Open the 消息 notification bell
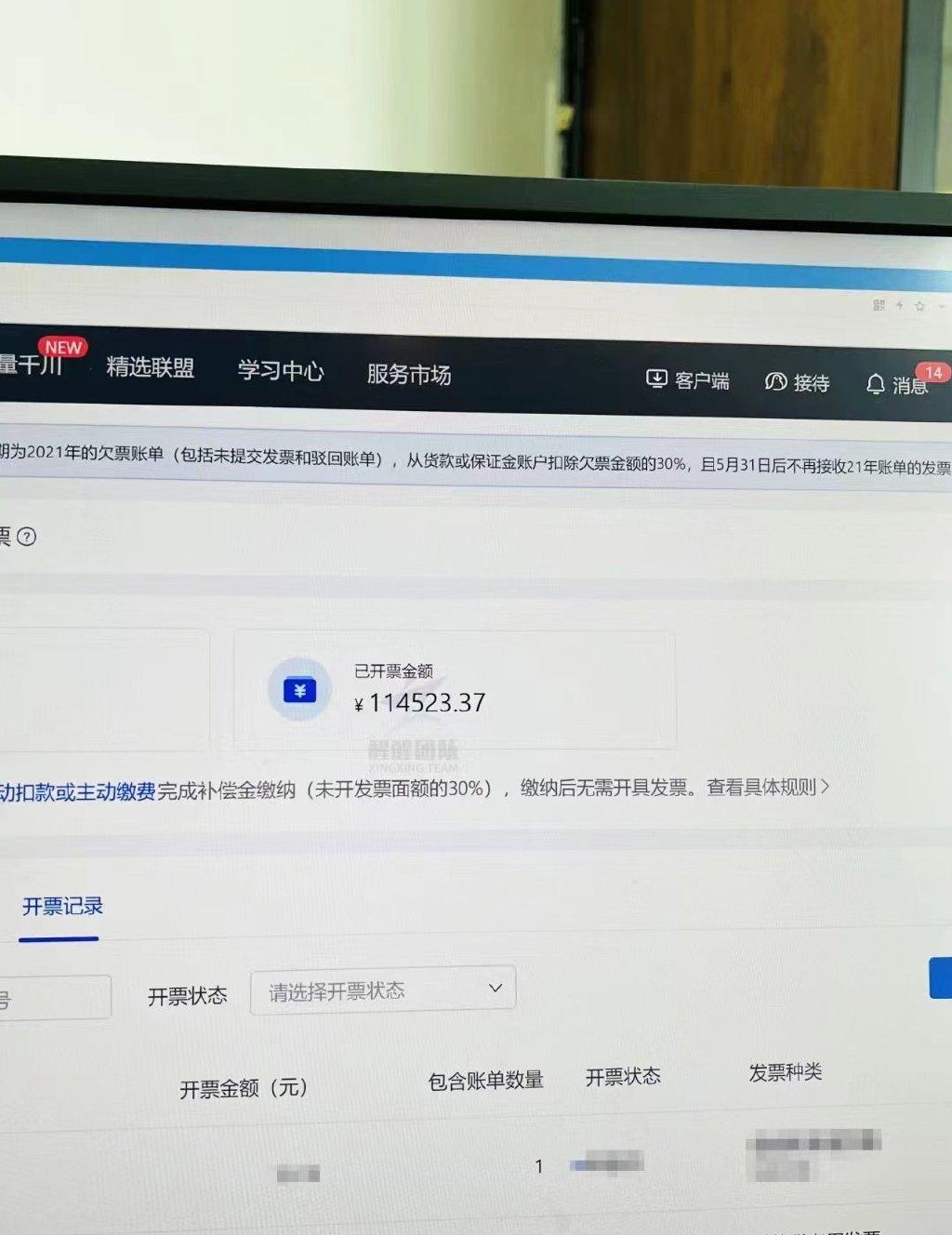The height and width of the screenshot is (1235, 952). 875,384
